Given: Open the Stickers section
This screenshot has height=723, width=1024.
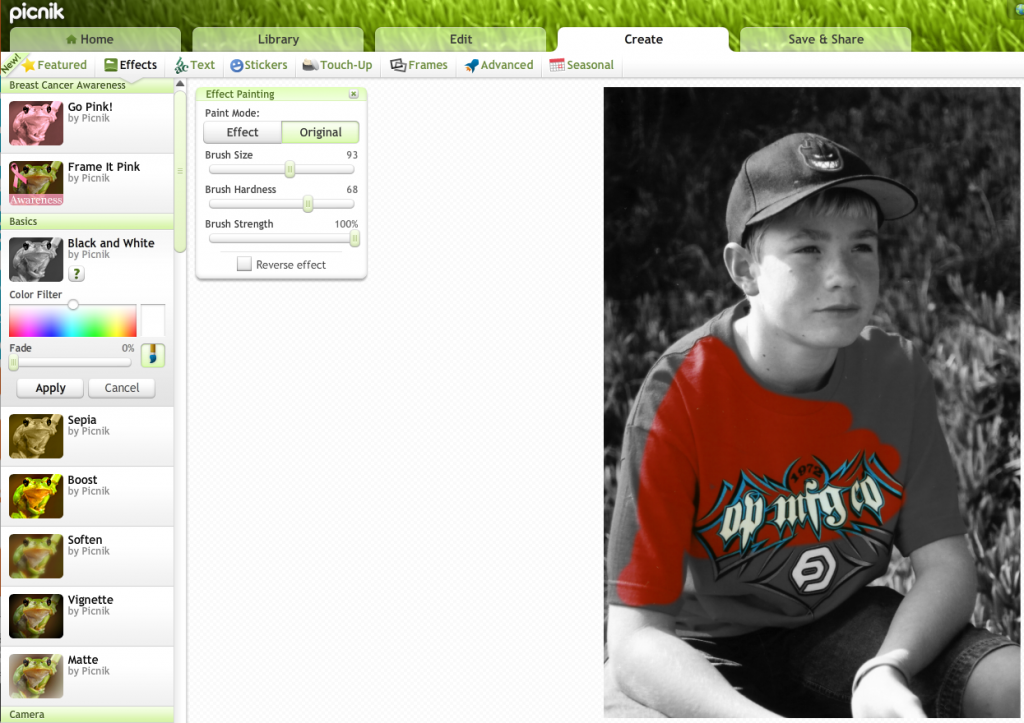Looking at the screenshot, I should point(259,65).
